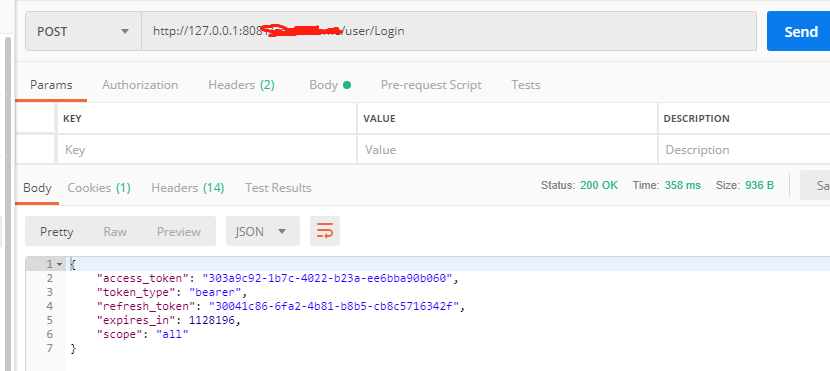Switch to response Cookies (1) tab
Viewport: 830px width, 371px height.
point(99,188)
